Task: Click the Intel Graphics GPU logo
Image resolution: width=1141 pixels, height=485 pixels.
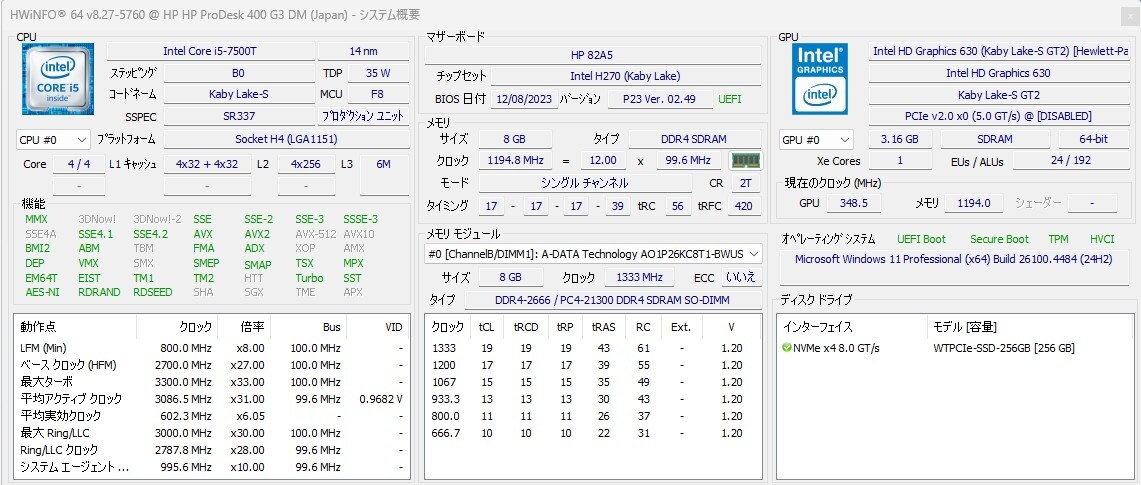Action: click(x=820, y=79)
